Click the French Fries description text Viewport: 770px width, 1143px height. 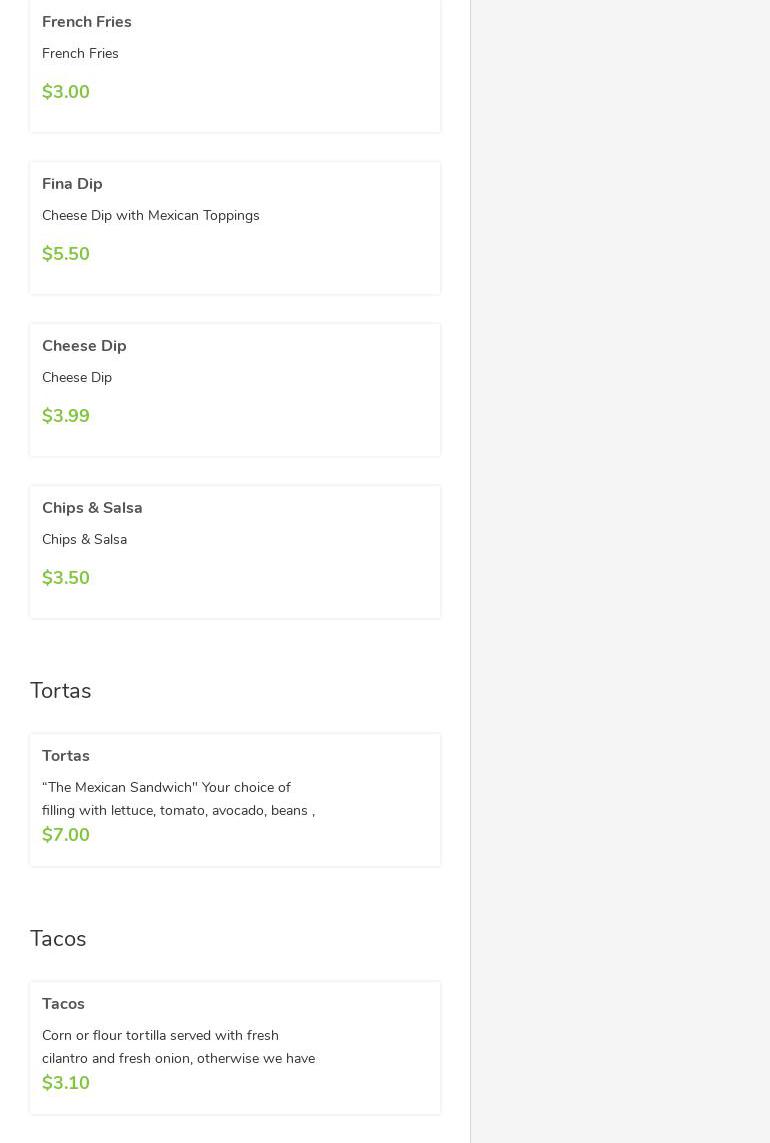tap(80, 54)
